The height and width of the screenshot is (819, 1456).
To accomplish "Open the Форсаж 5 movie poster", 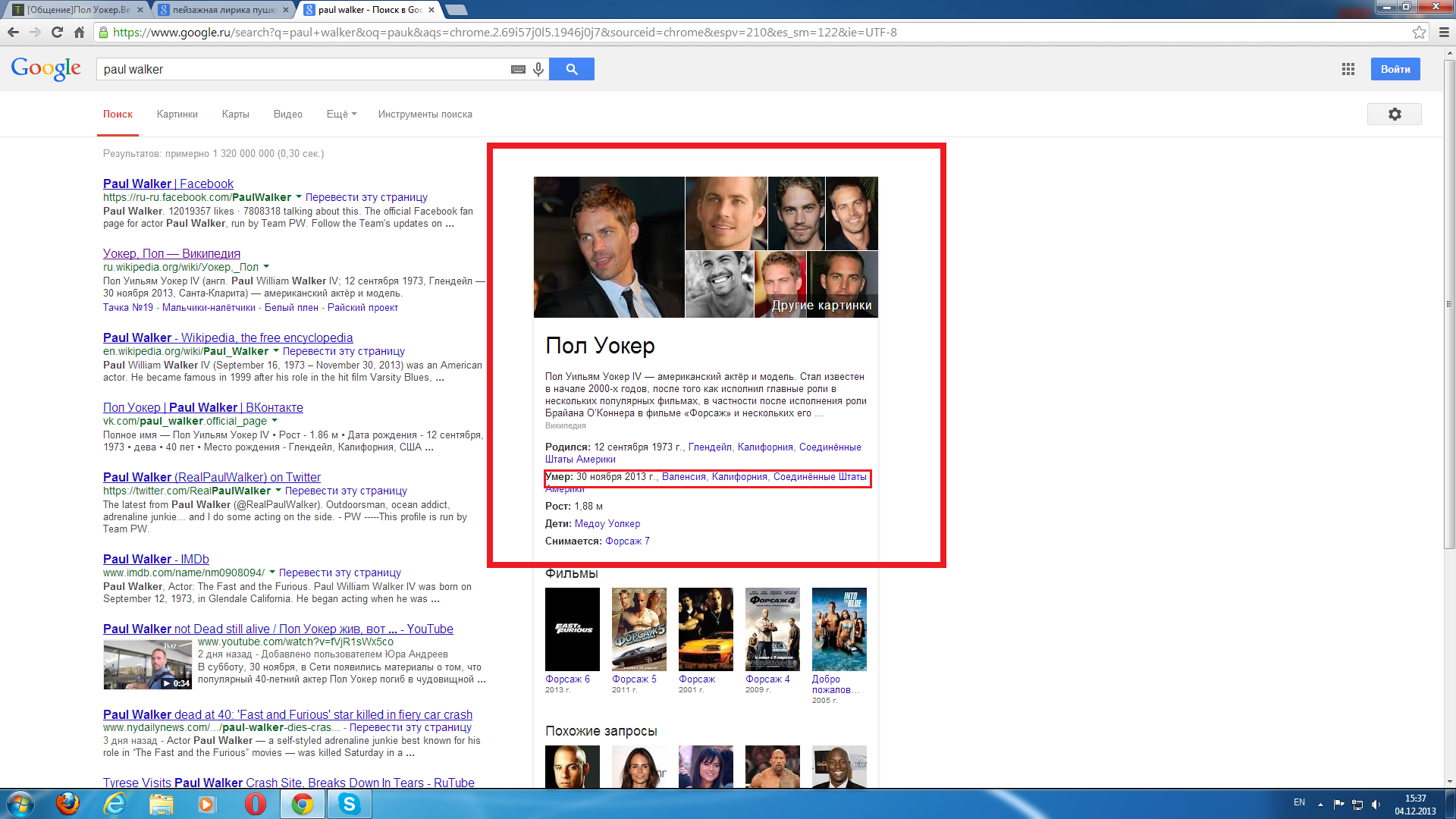I will pyautogui.click(x=639, y=629).
